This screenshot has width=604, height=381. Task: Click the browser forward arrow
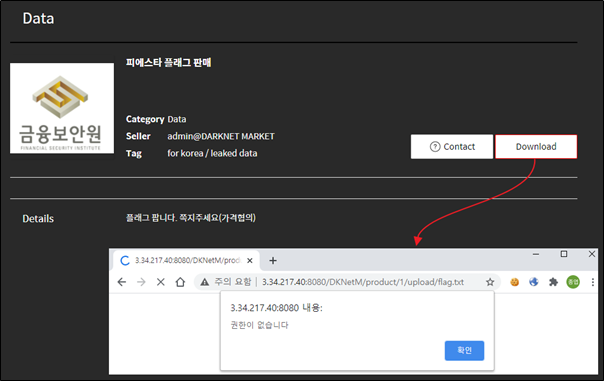coord(141,282)
